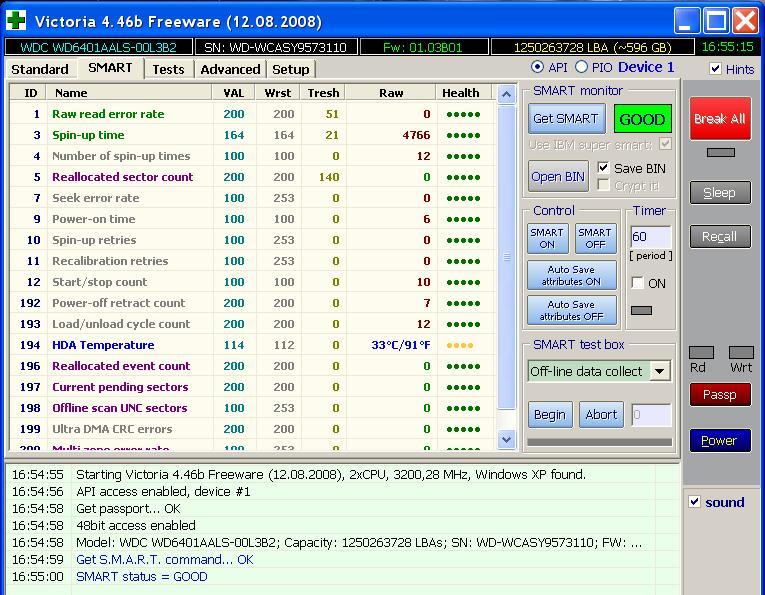Screen dimensions: 765x595
Task: Click the Open BIN button
Action: (x=558, y=176)
